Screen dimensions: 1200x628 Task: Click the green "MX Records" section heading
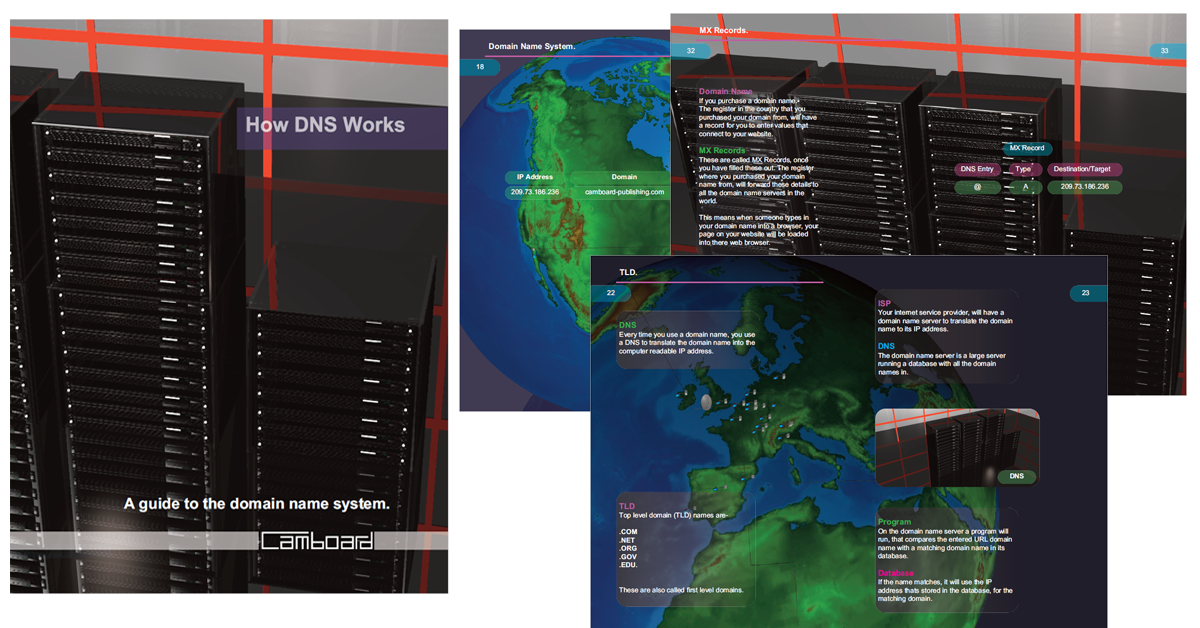coord(722,151)
